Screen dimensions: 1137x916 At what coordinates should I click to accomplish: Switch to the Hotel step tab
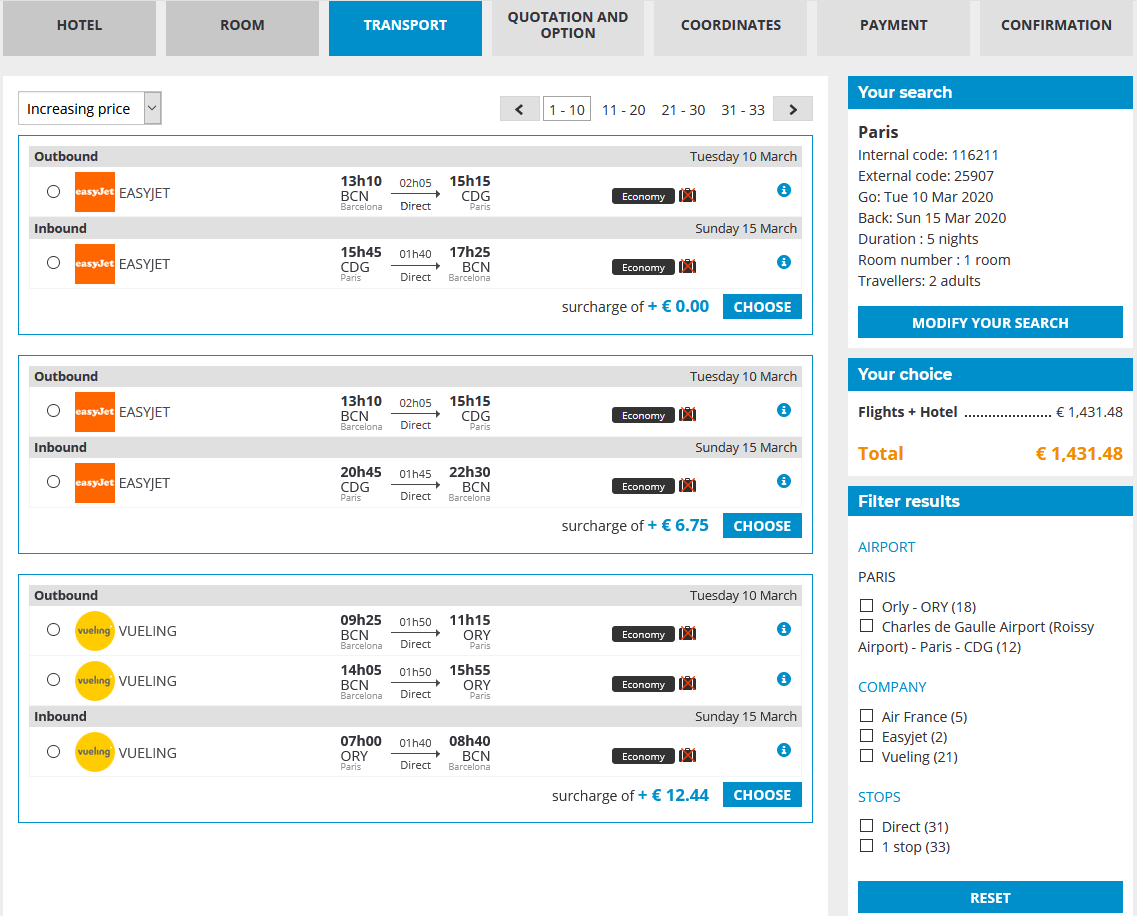click(80, 26)
